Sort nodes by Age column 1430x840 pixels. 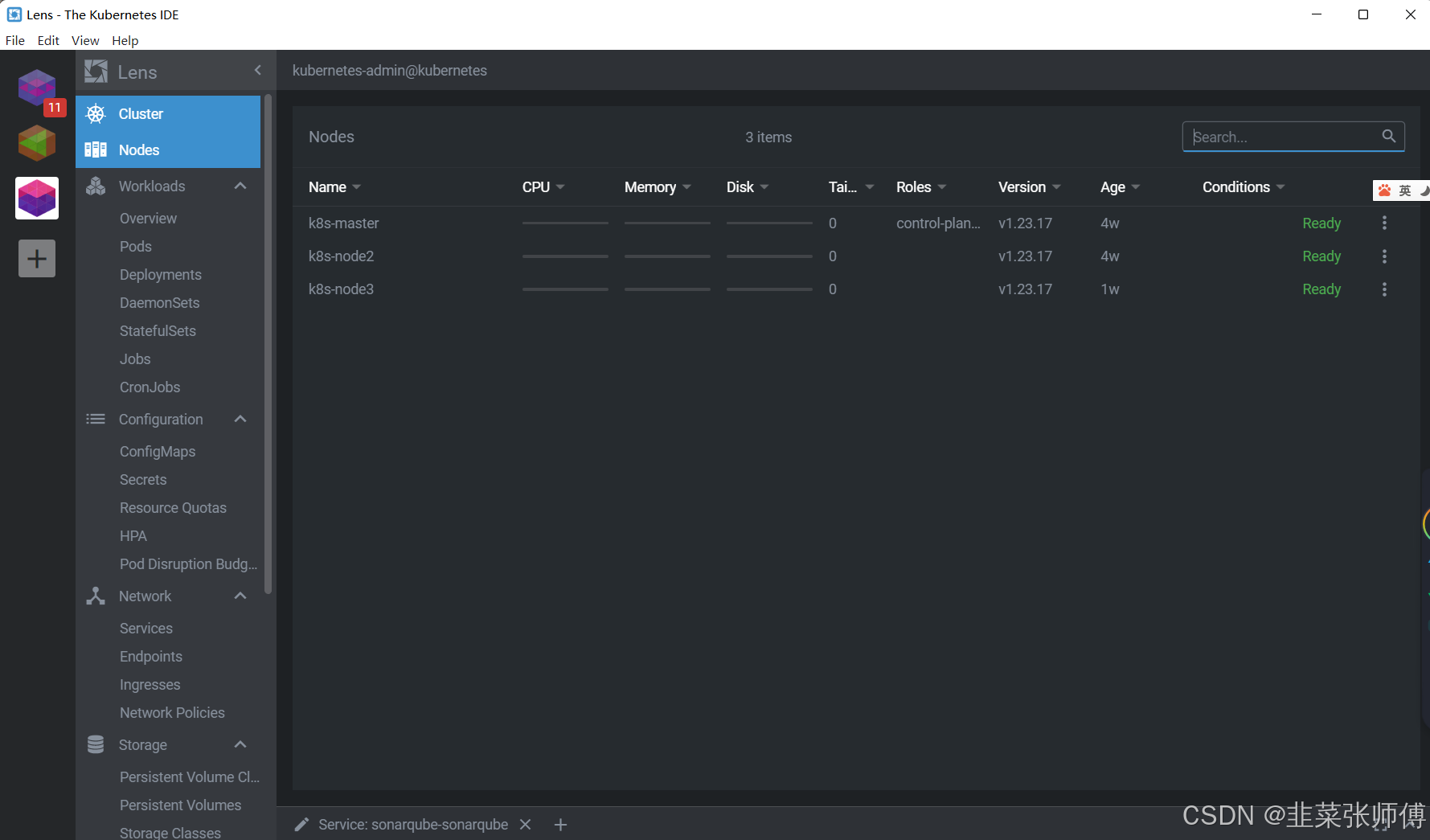click(x=1121, y=187)
